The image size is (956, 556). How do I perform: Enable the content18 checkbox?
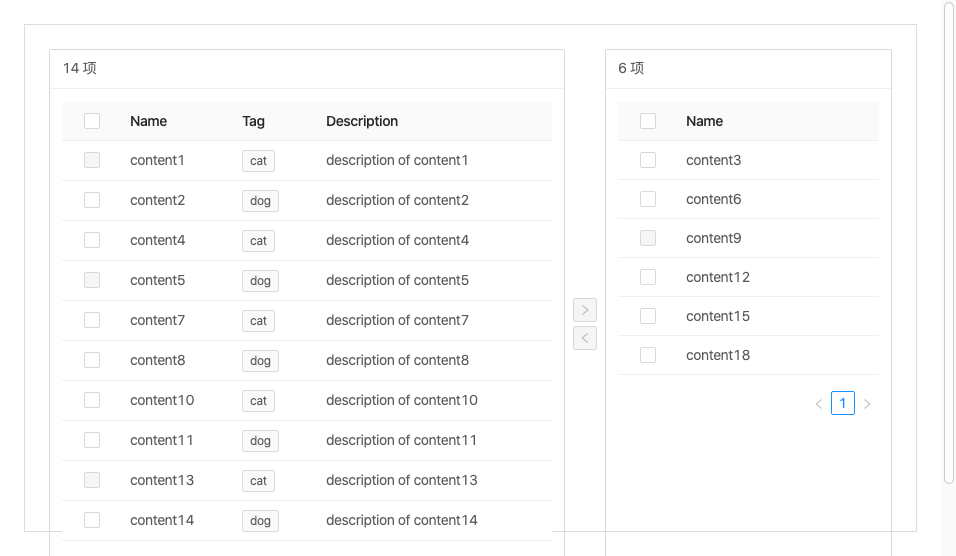pyautogui.click(x=648, y=355)
